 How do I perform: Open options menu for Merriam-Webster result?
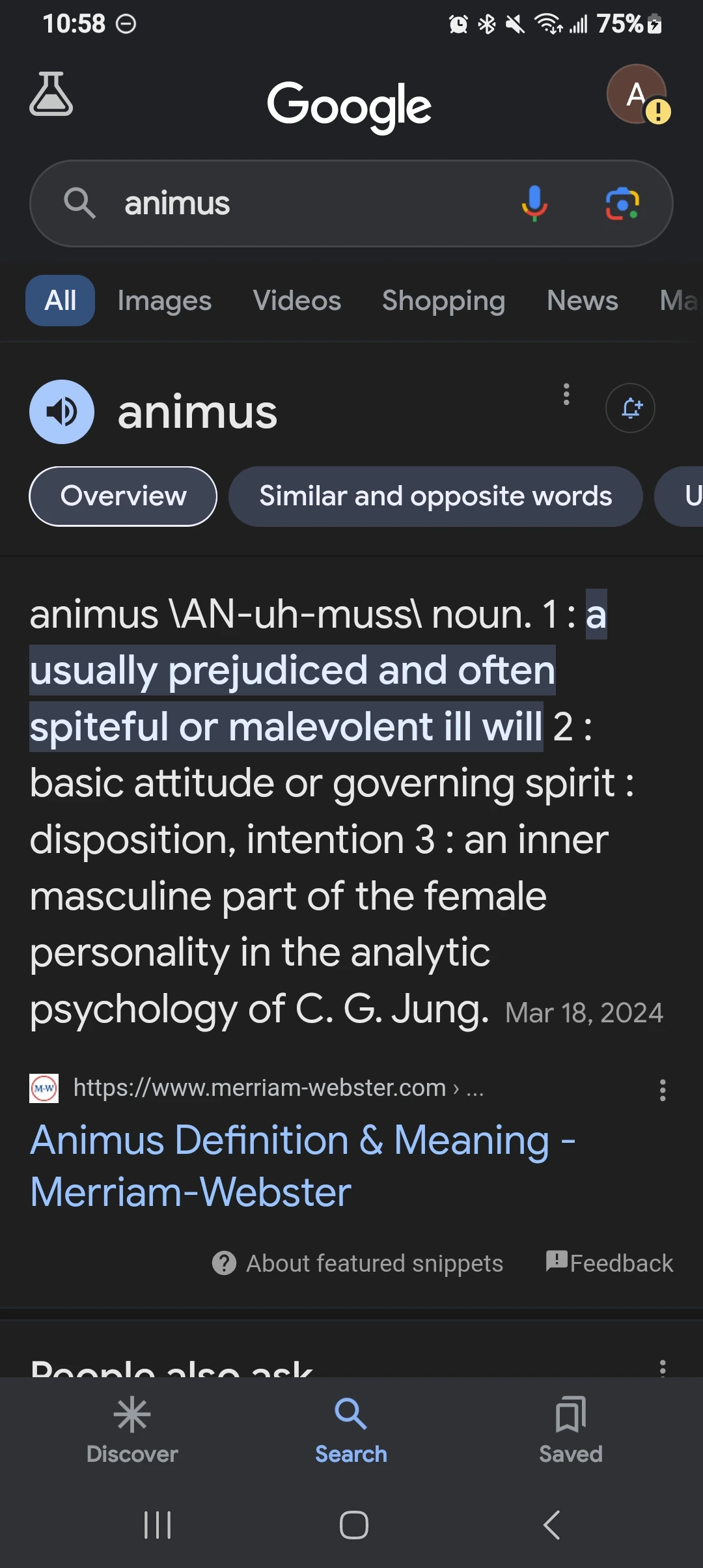coord(663,1090)
